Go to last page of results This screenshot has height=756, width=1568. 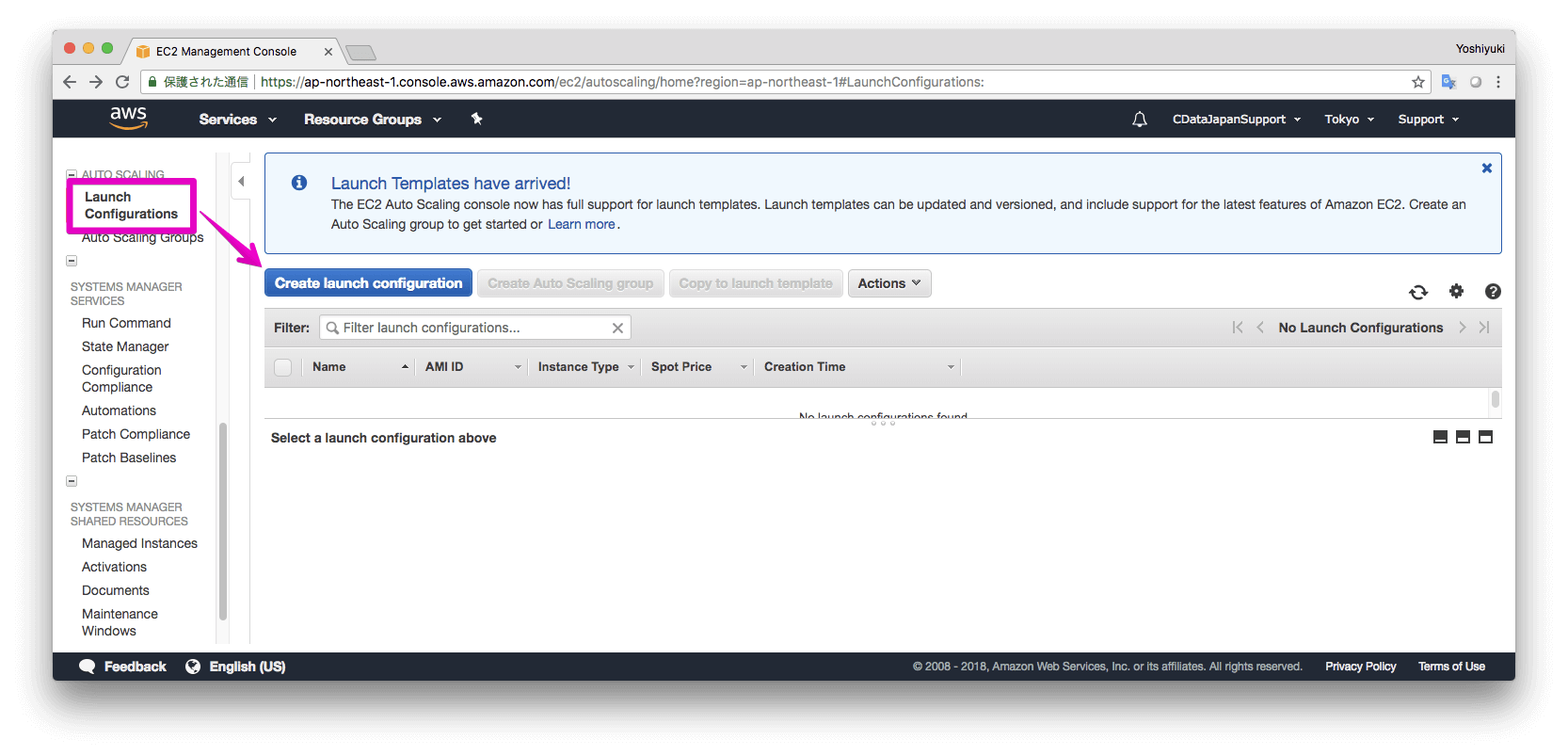tap(1484, 328)
